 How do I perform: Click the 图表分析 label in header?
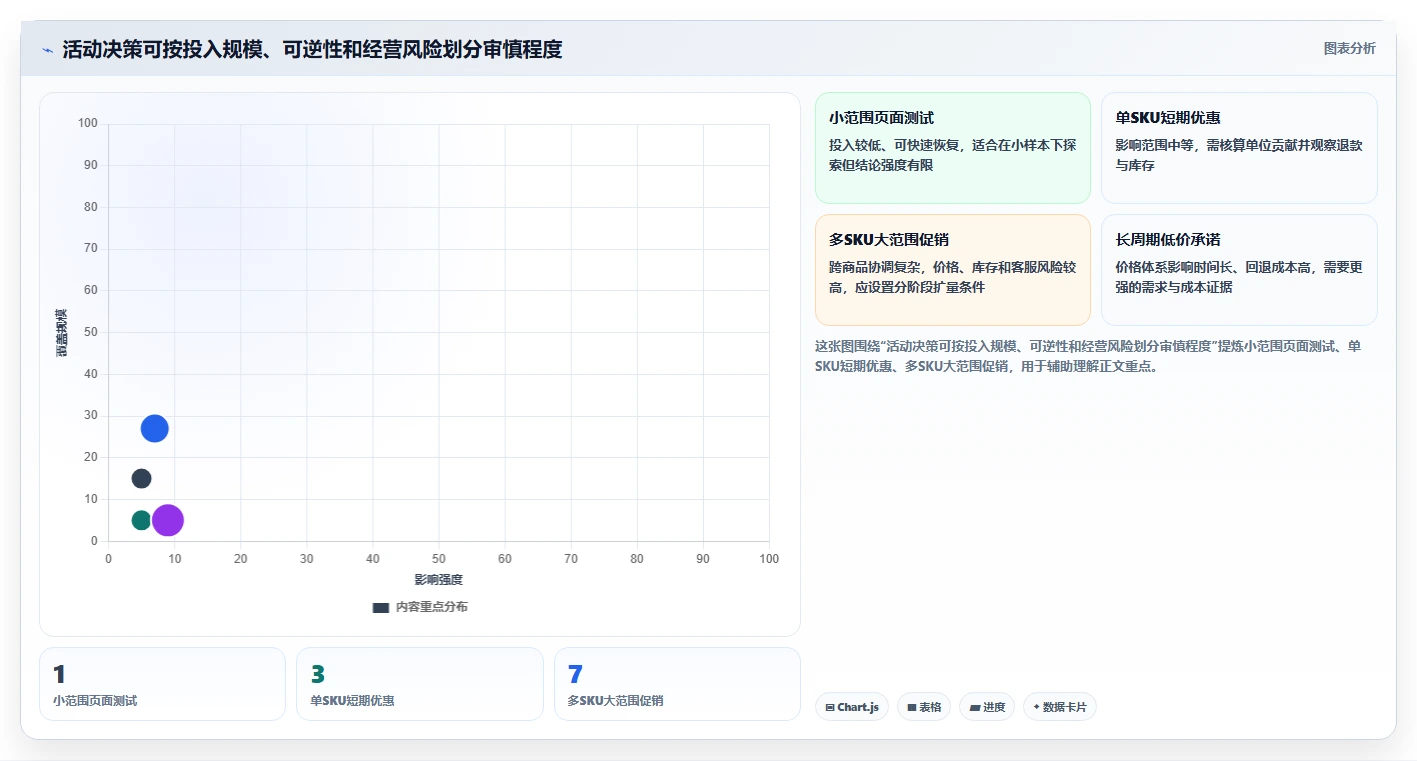(x=1349, y=48)
